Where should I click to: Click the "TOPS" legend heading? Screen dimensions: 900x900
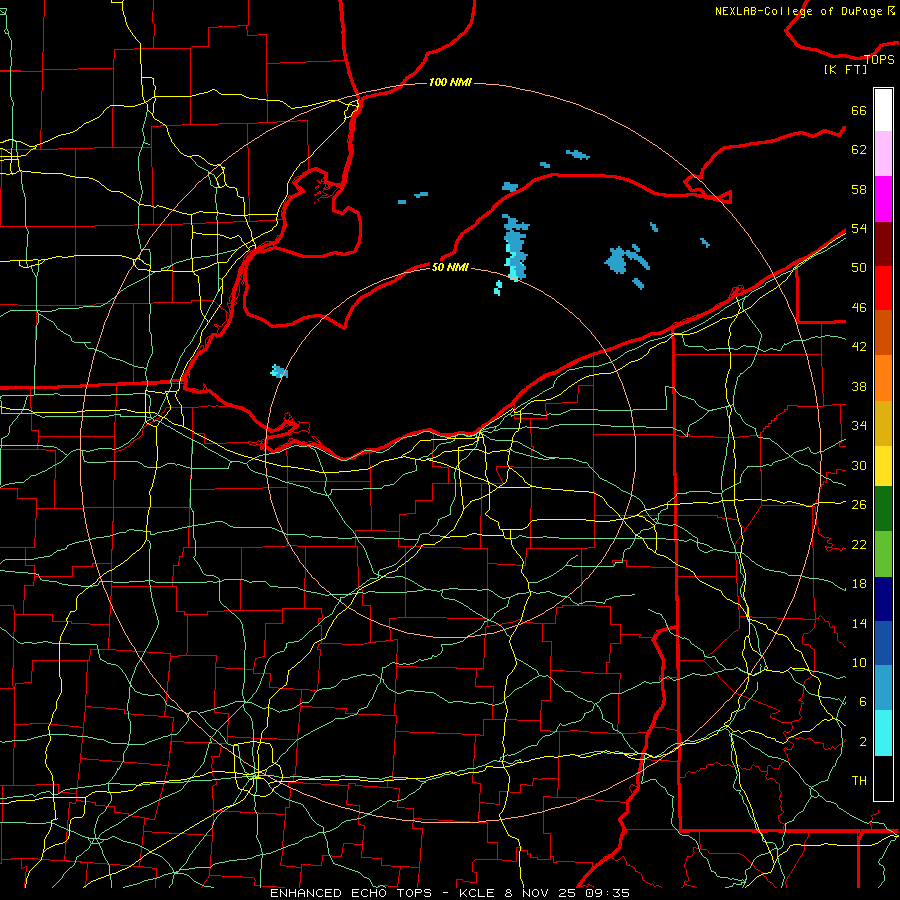pos(879,59)
